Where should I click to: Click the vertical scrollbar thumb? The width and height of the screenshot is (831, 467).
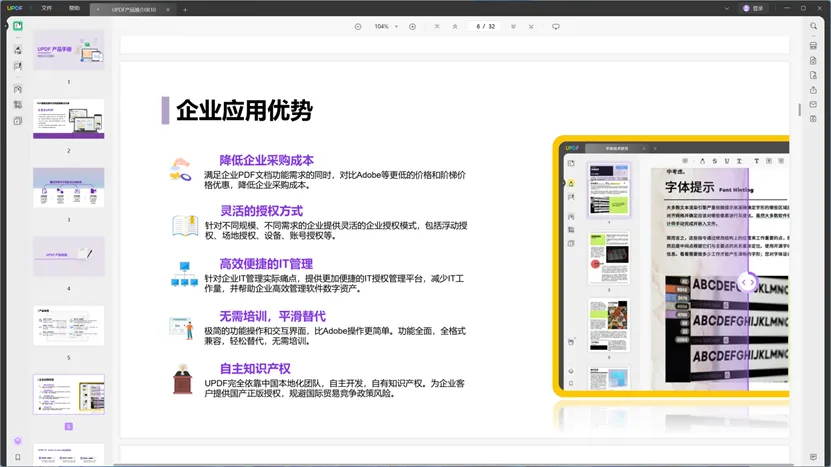coord(799,110)
